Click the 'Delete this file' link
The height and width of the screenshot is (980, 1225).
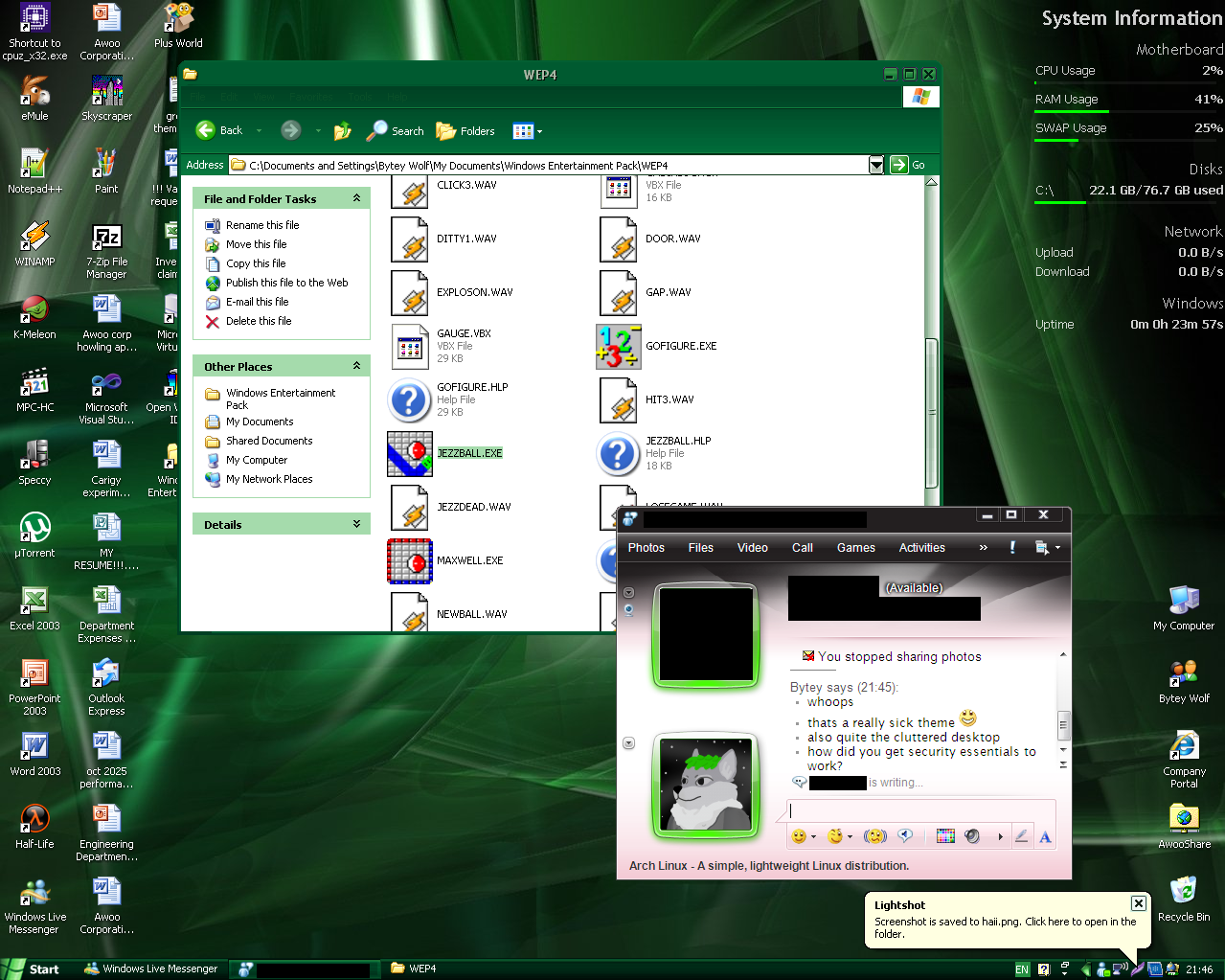click(259, 321)
